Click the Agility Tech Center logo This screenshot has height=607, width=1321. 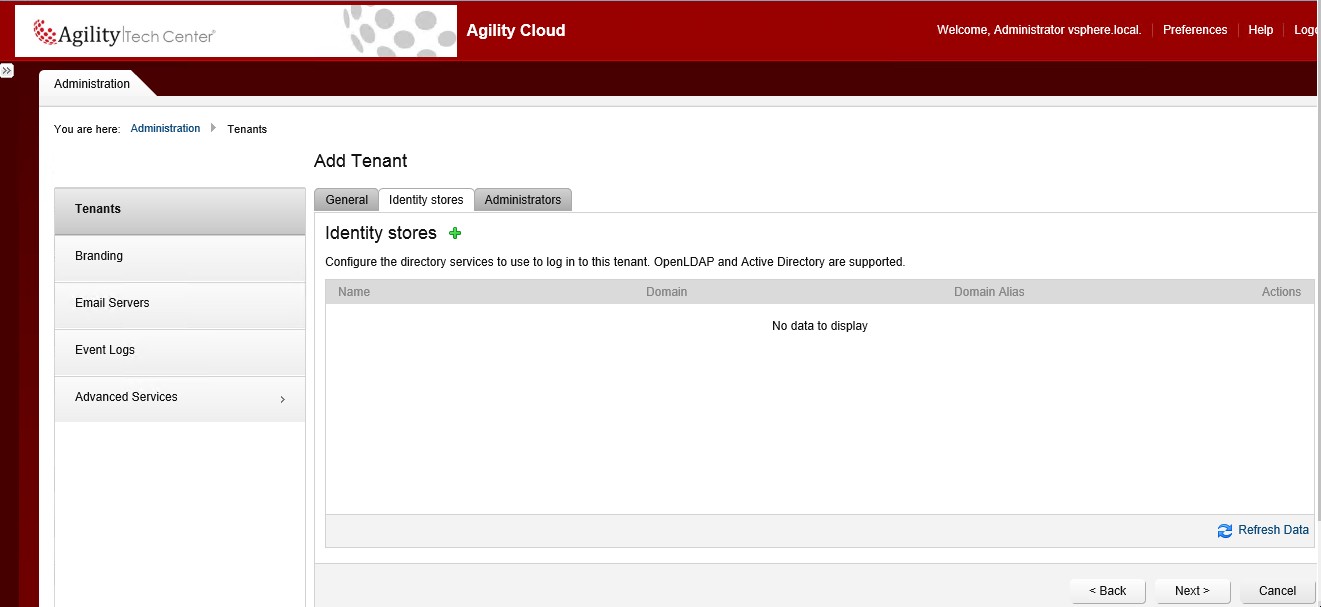(x=125, y=33)
